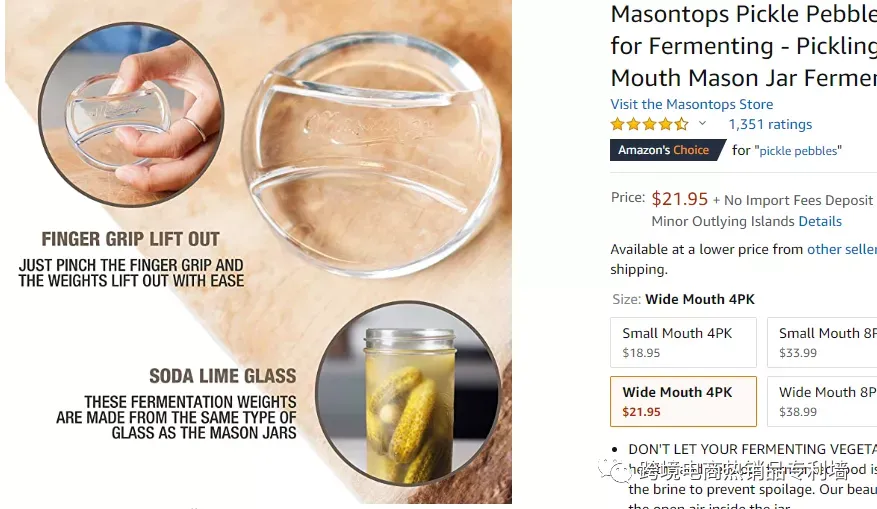Image resolution: width=877 pixels, height=509 pixels.
Task: Select the Small Mouth 8PK size option
Action: pyautogui.click(x=822, y=342)
